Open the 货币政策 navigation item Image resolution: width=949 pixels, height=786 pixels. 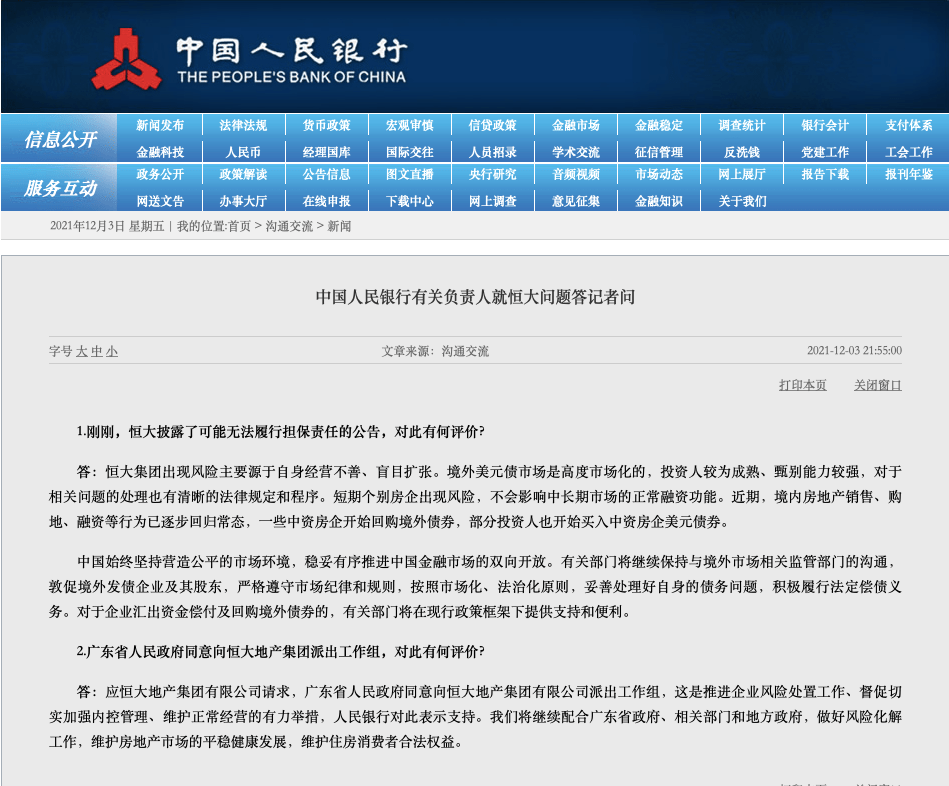point(327,126)
